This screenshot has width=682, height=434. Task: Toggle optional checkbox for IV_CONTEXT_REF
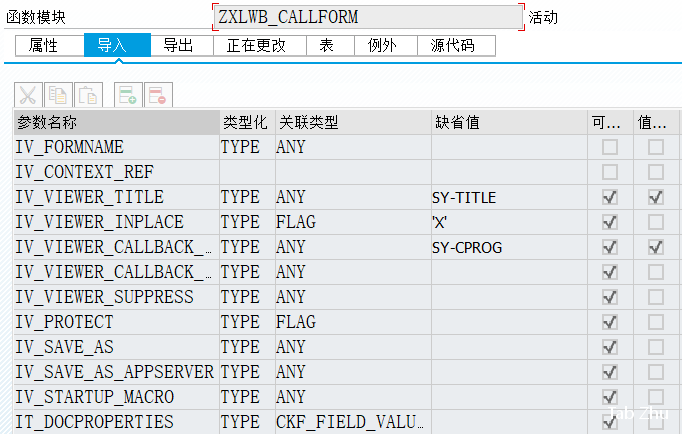pyautogui.click(x=610, y=172)
